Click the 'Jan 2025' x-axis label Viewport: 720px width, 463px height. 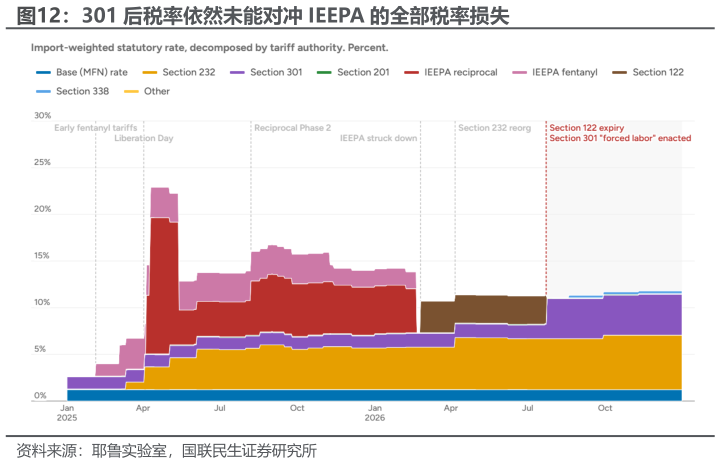(x=67, y=413)
